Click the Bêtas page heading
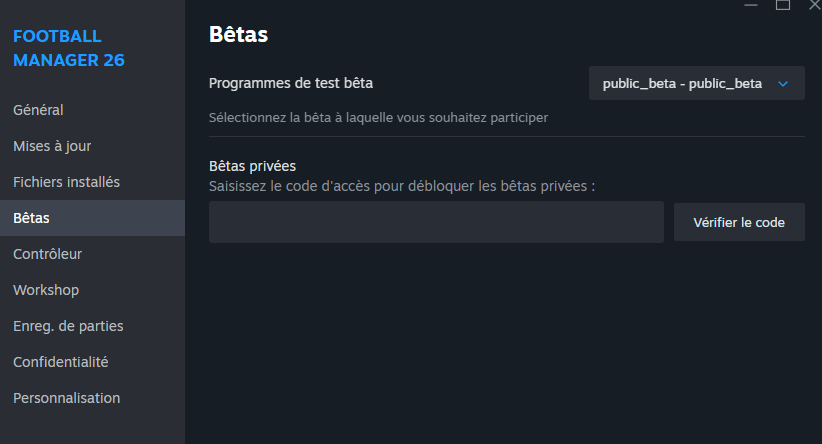 click(x=239, y=34)
